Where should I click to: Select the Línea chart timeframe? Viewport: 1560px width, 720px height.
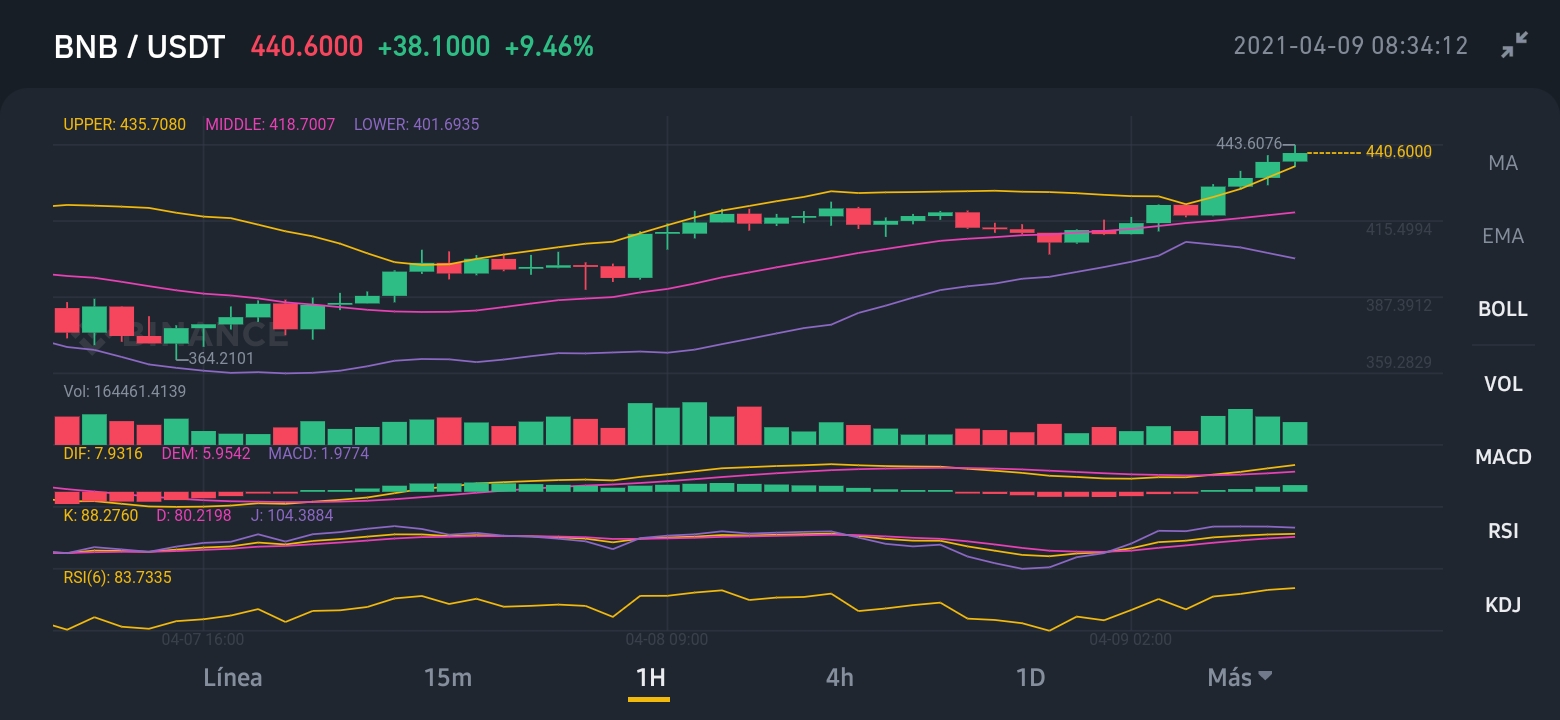tap(233, 677)
